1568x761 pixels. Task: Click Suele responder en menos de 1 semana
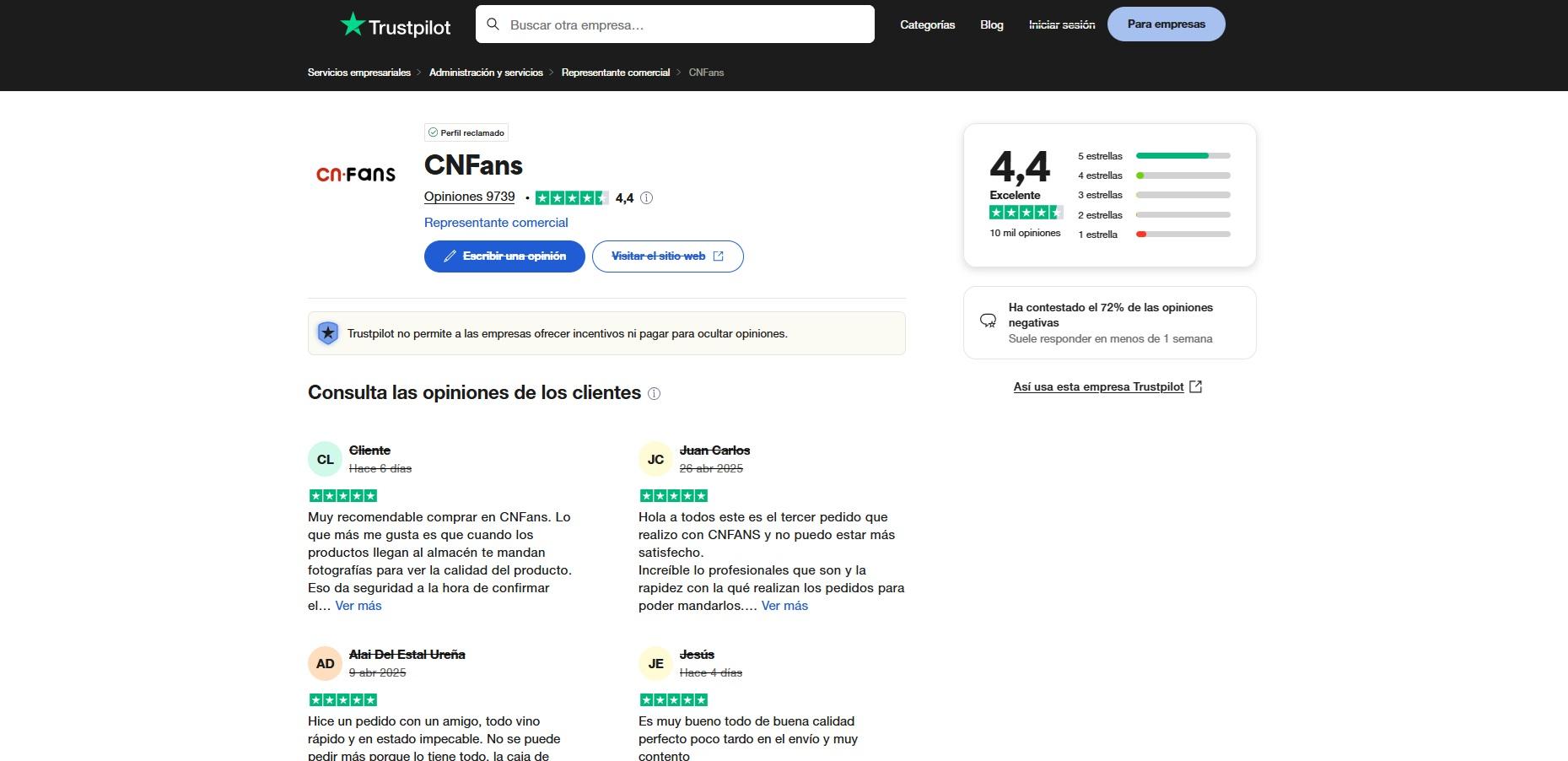click(1110, 338)
